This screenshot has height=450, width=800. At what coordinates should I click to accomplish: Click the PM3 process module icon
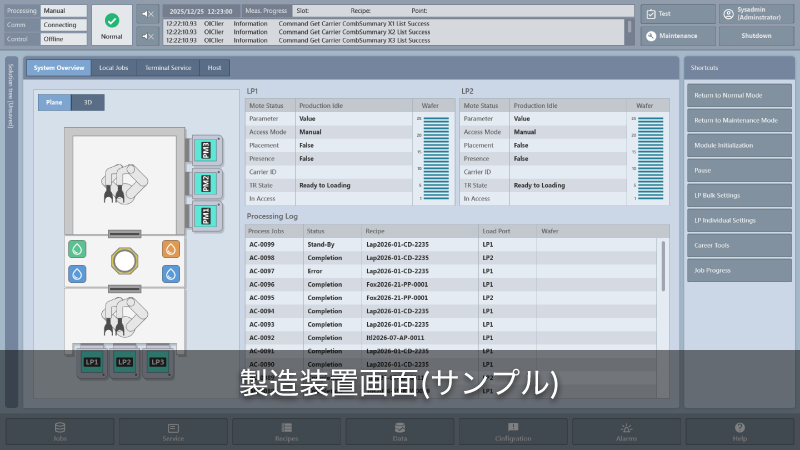[205, 150]
